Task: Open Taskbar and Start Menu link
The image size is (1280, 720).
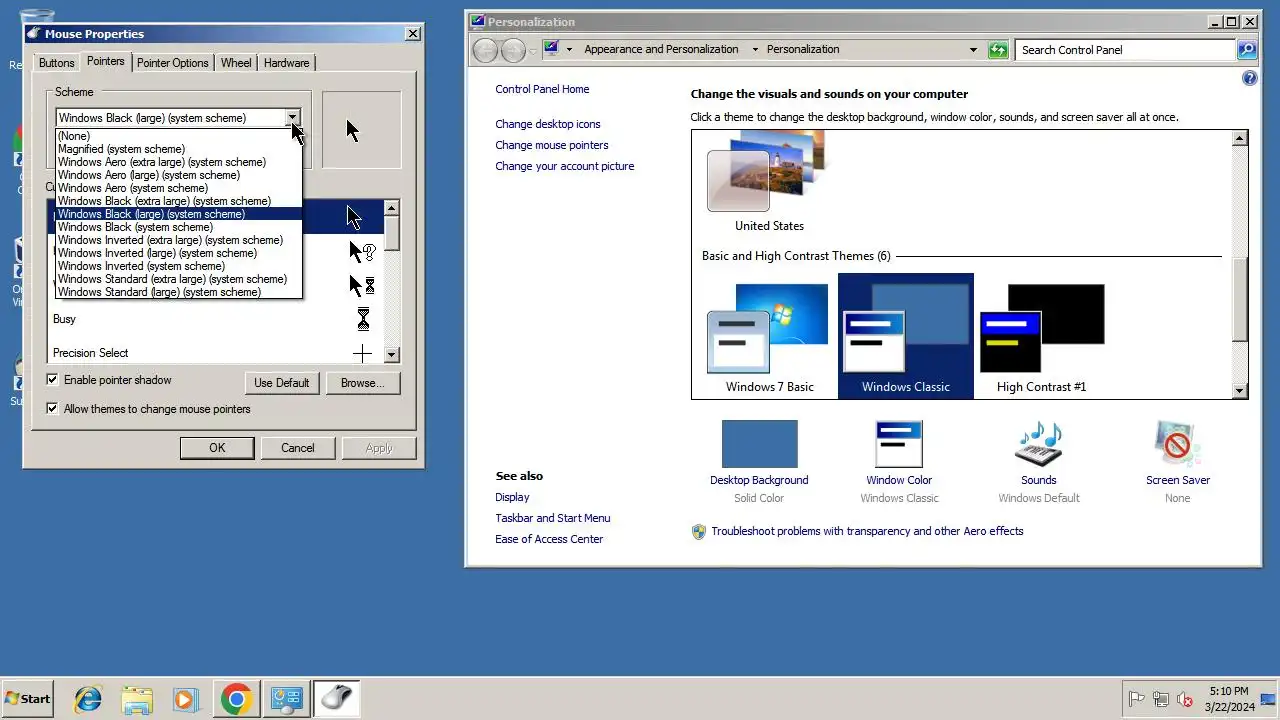Action: 552,518
